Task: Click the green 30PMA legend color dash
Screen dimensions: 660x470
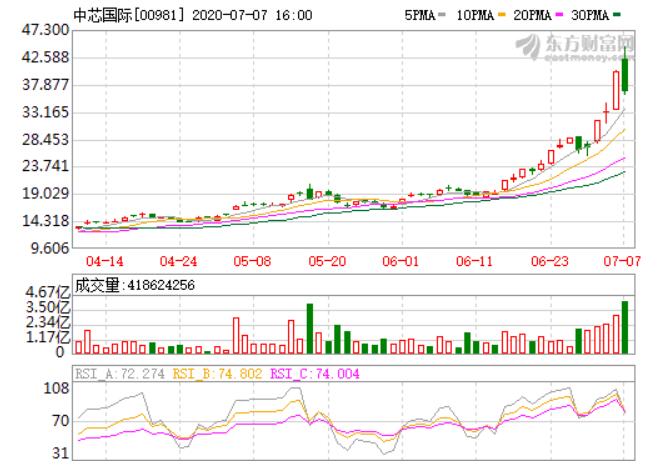Action: (x=617, y=15)
